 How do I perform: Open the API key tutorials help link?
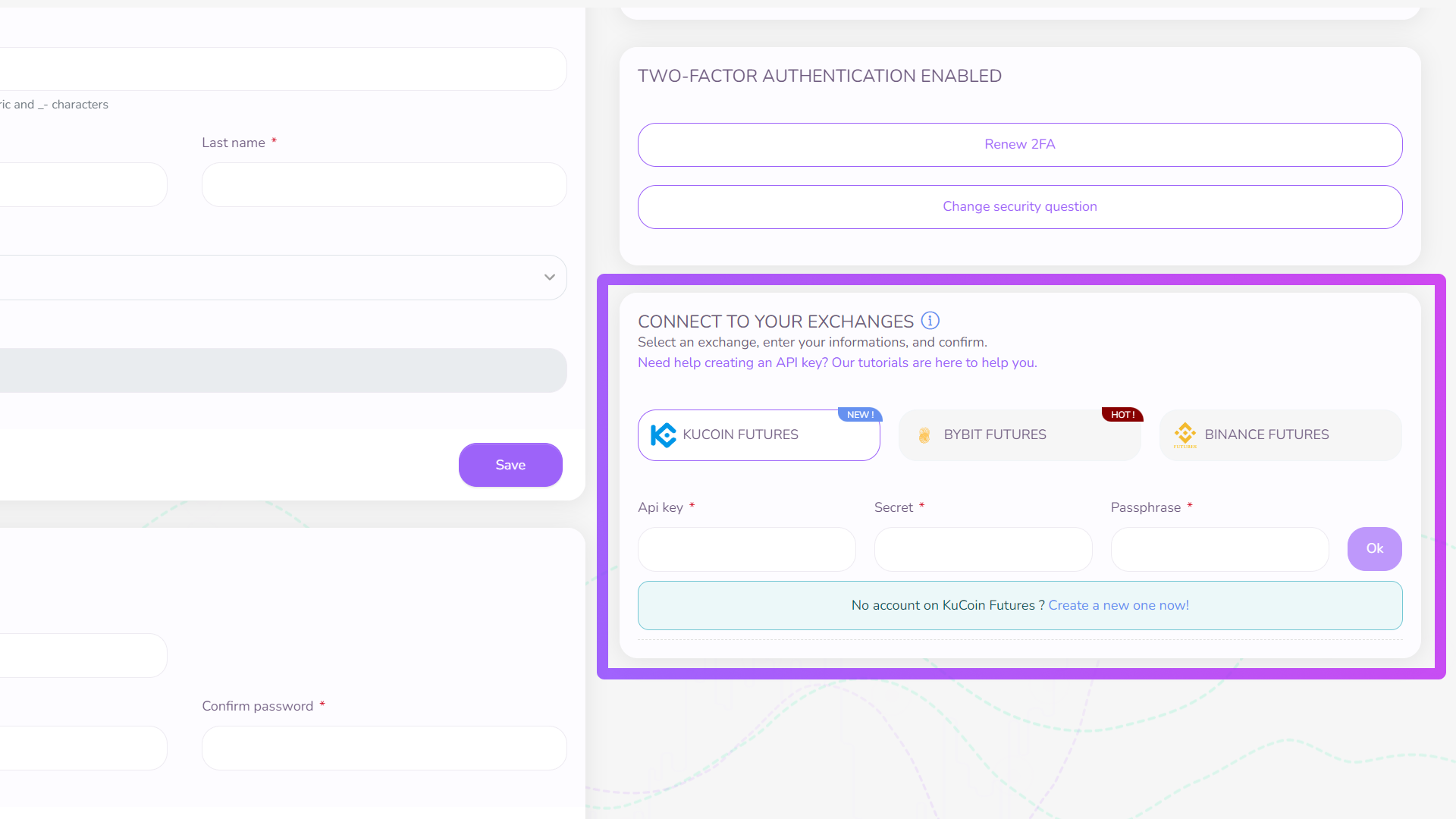pyautogui.click(x=837, y=362)
